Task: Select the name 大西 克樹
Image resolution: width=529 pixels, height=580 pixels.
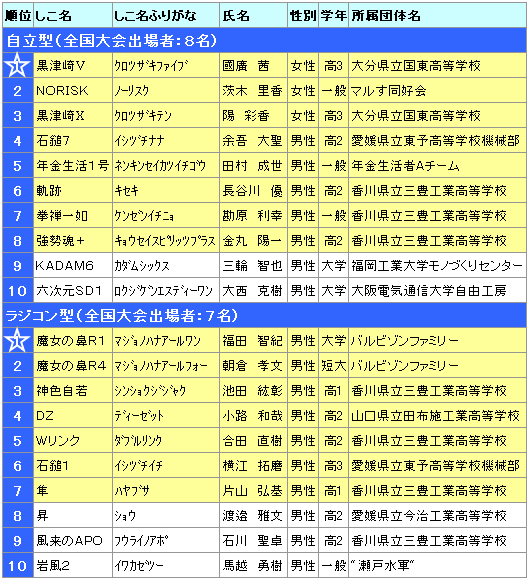Action: tap(252, 291)
